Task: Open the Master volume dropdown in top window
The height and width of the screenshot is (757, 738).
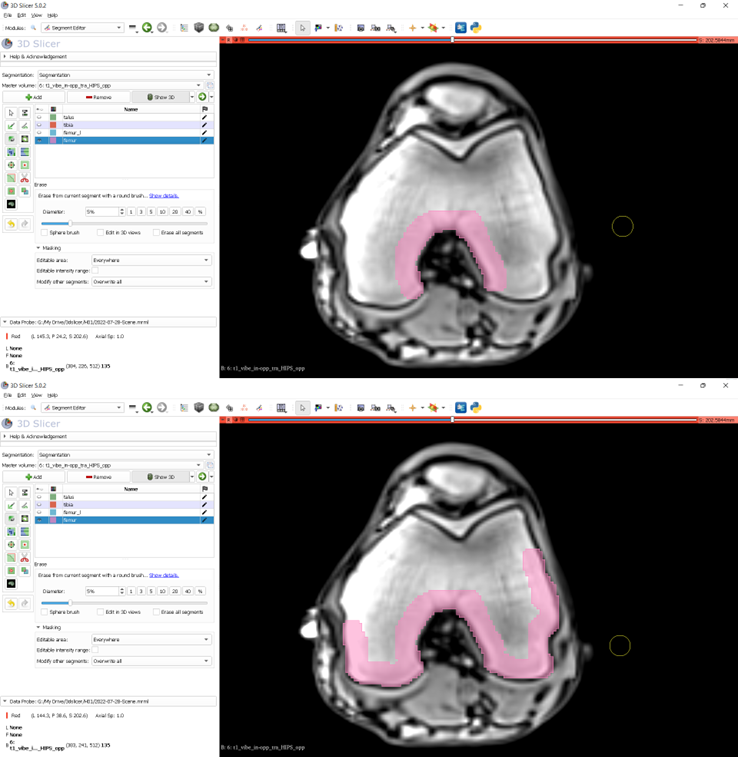Action: [x=120, y=85]
